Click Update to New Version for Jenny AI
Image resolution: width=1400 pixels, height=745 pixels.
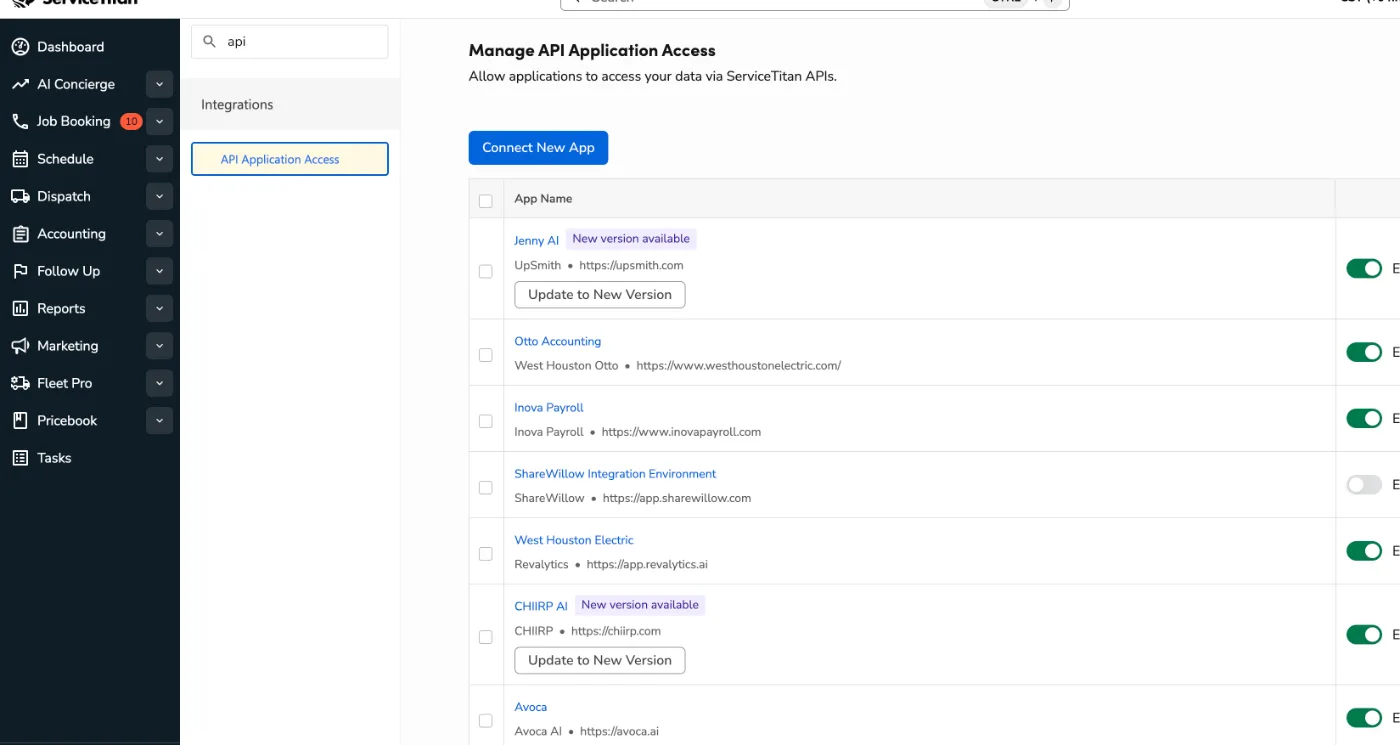coord(600,294)
